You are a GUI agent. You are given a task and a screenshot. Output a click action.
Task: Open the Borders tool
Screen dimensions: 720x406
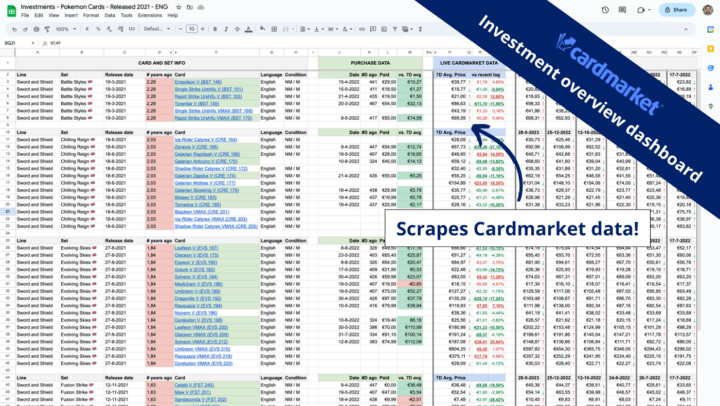[274, 29]
